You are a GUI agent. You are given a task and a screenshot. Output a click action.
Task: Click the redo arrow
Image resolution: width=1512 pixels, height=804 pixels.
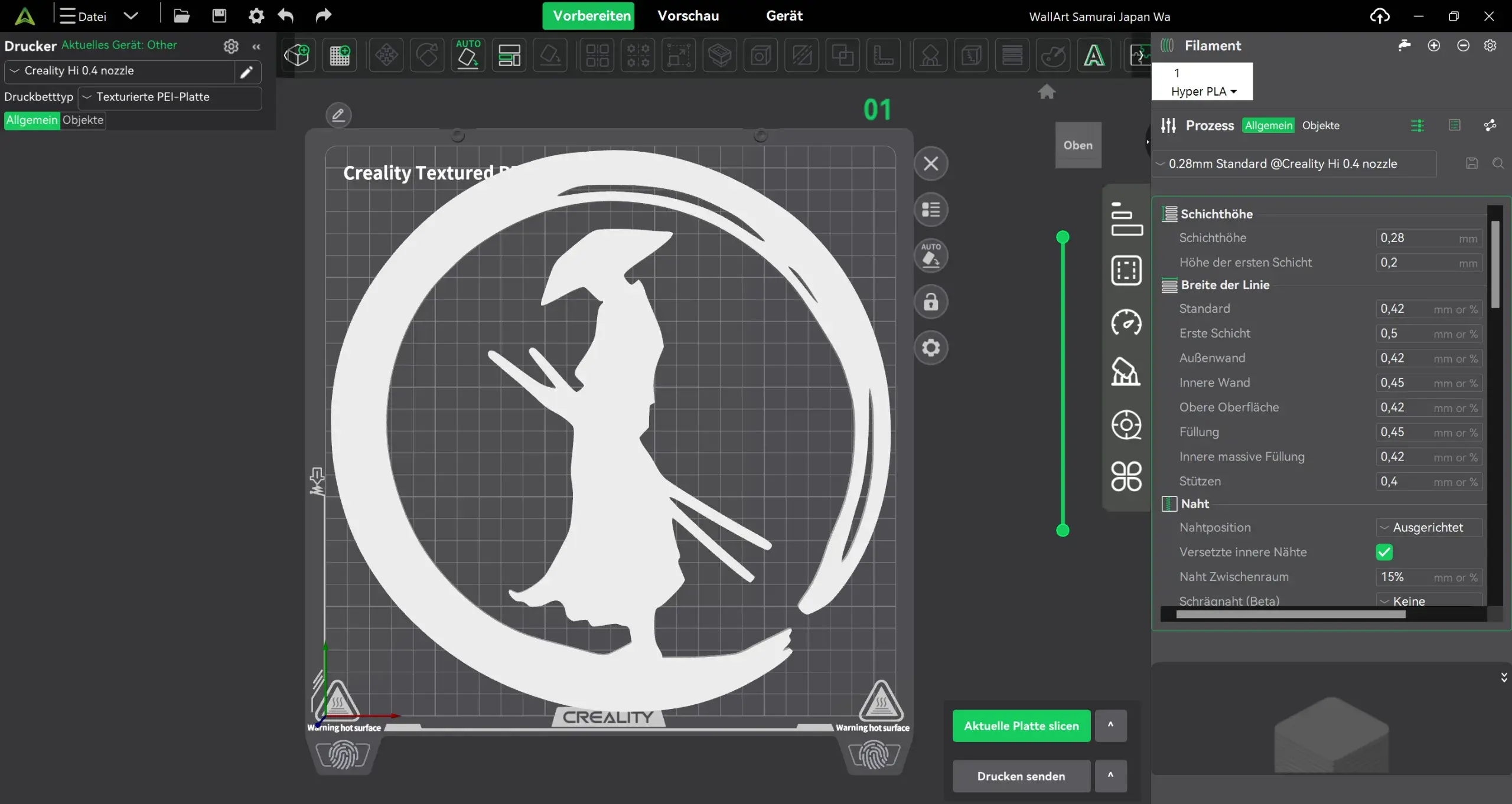(323, 16)
